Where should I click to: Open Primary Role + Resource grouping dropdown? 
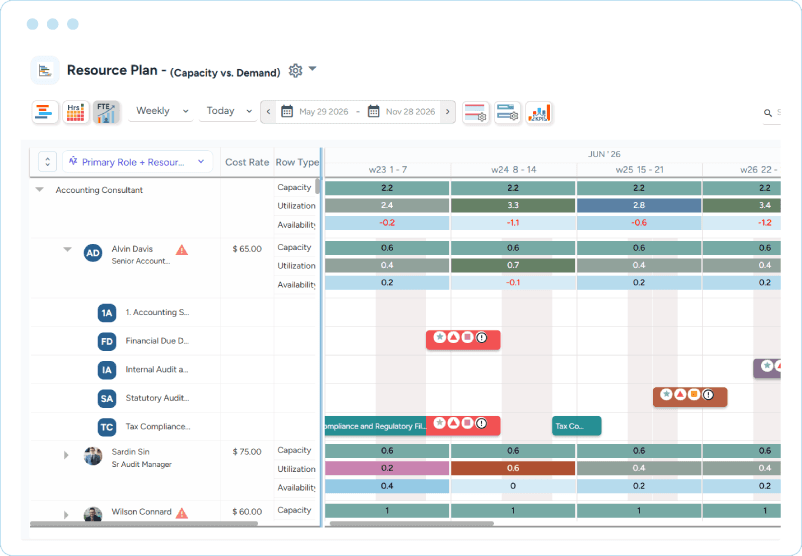click(x=137, y=162)
